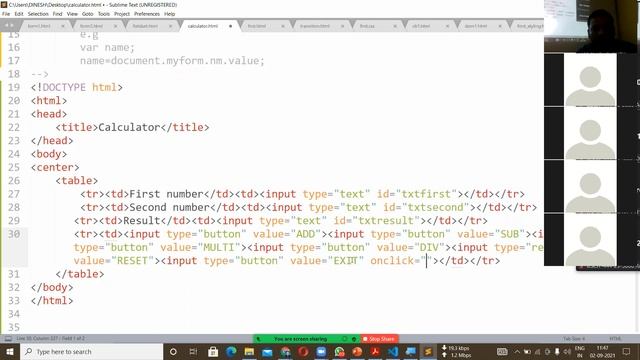Open the Project menu

[x=122, y=14]
